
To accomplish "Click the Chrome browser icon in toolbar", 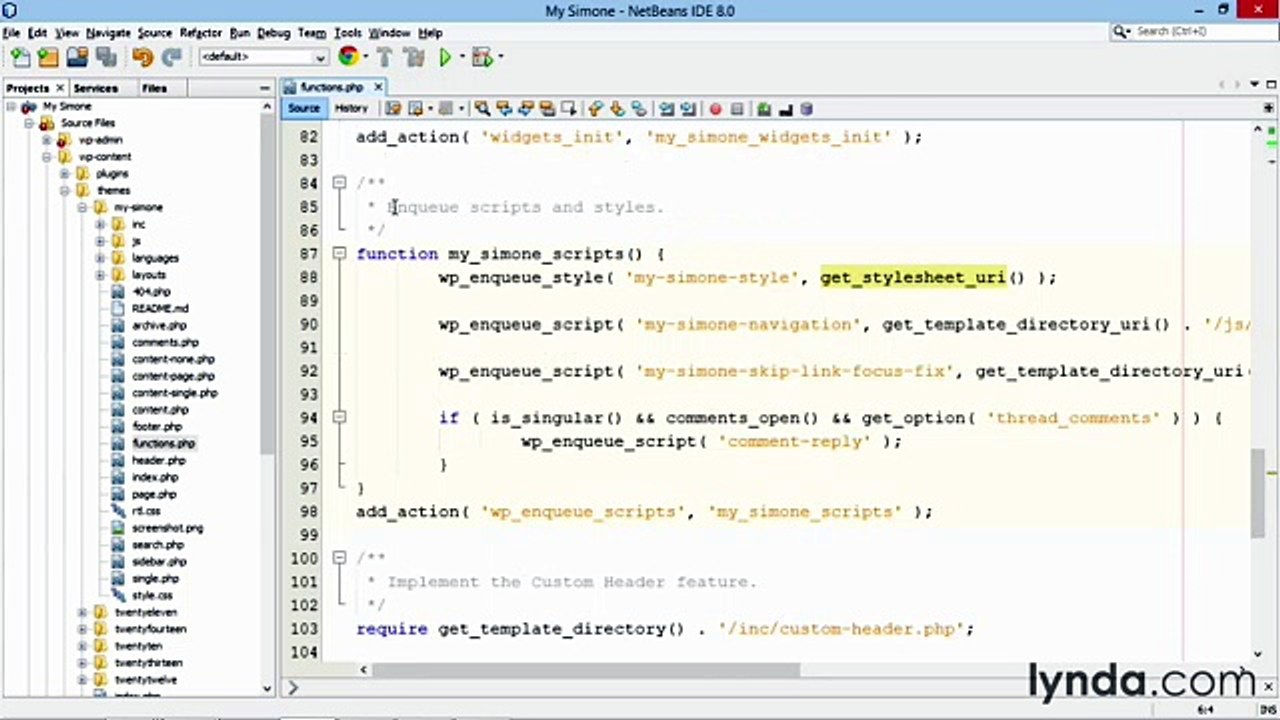I will coord(348,57).
